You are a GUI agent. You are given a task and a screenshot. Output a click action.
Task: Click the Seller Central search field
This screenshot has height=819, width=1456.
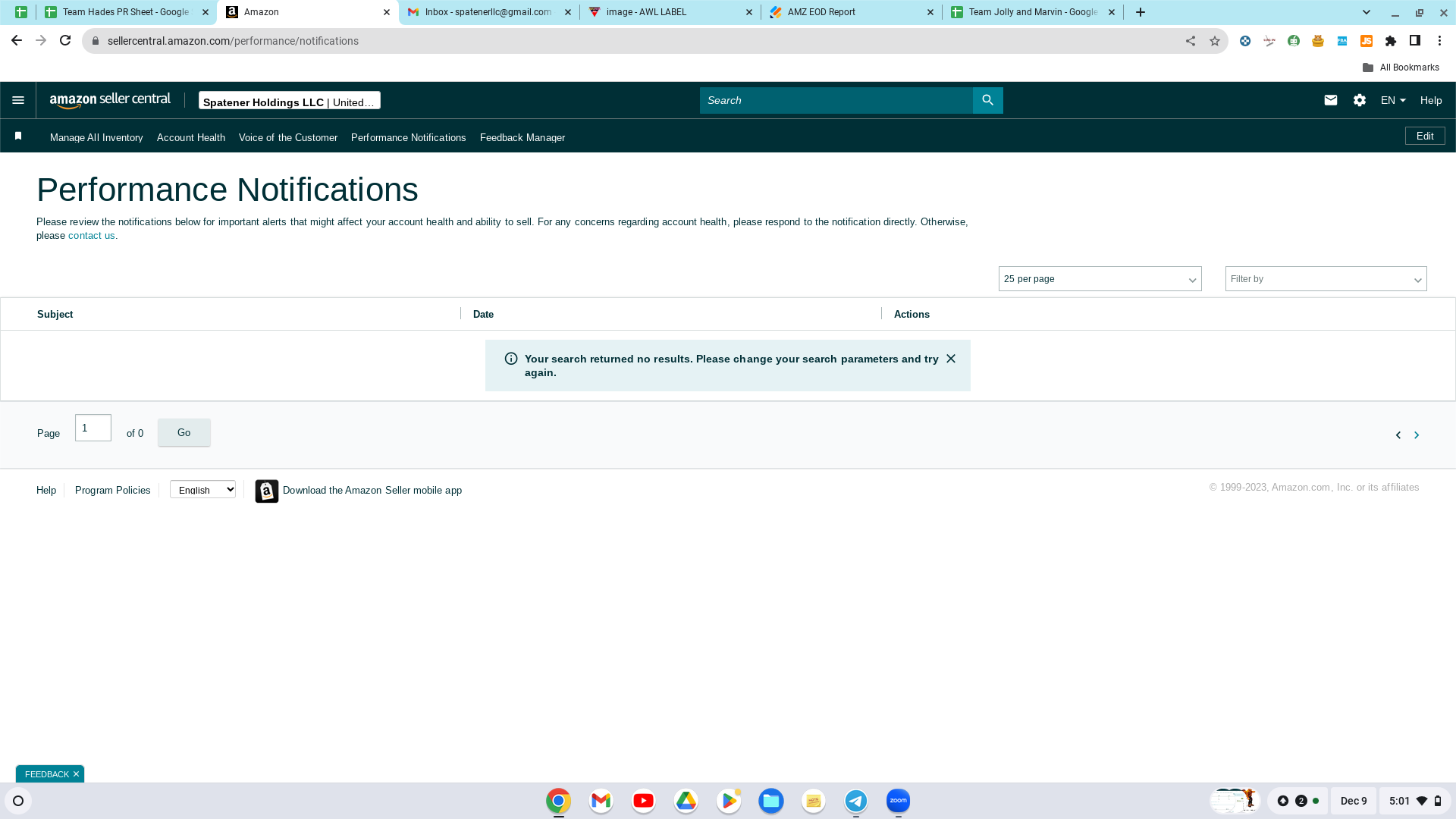[x=836, y=100]
